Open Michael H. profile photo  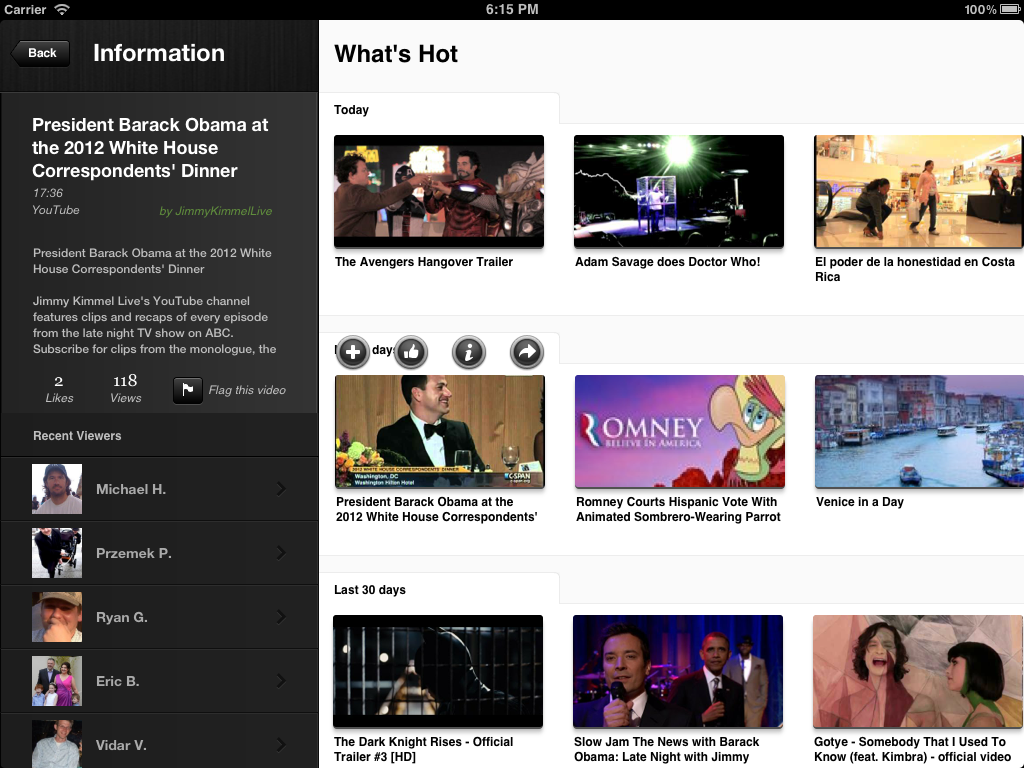click(x=57, y=488)
